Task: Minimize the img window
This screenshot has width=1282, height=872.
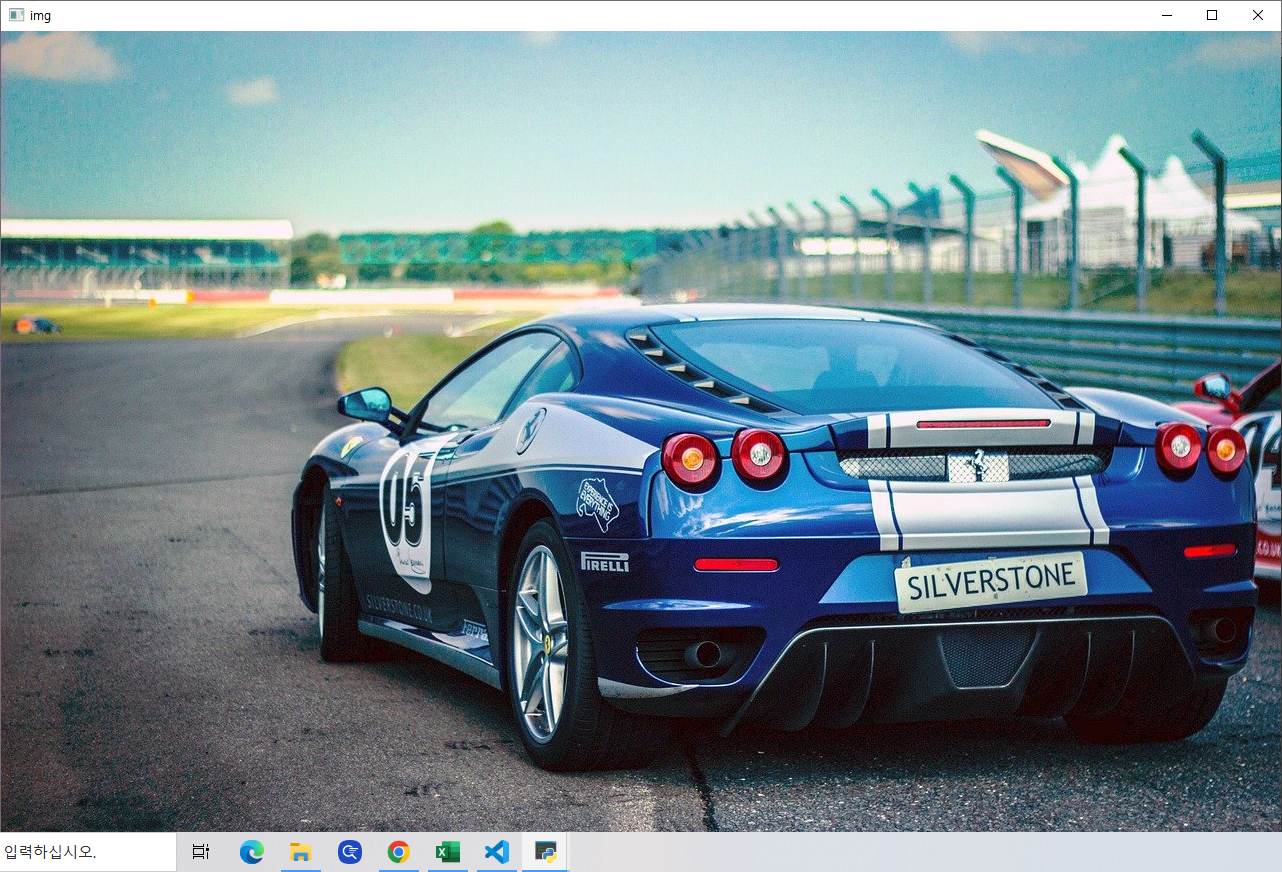Action: point(1166,15)
